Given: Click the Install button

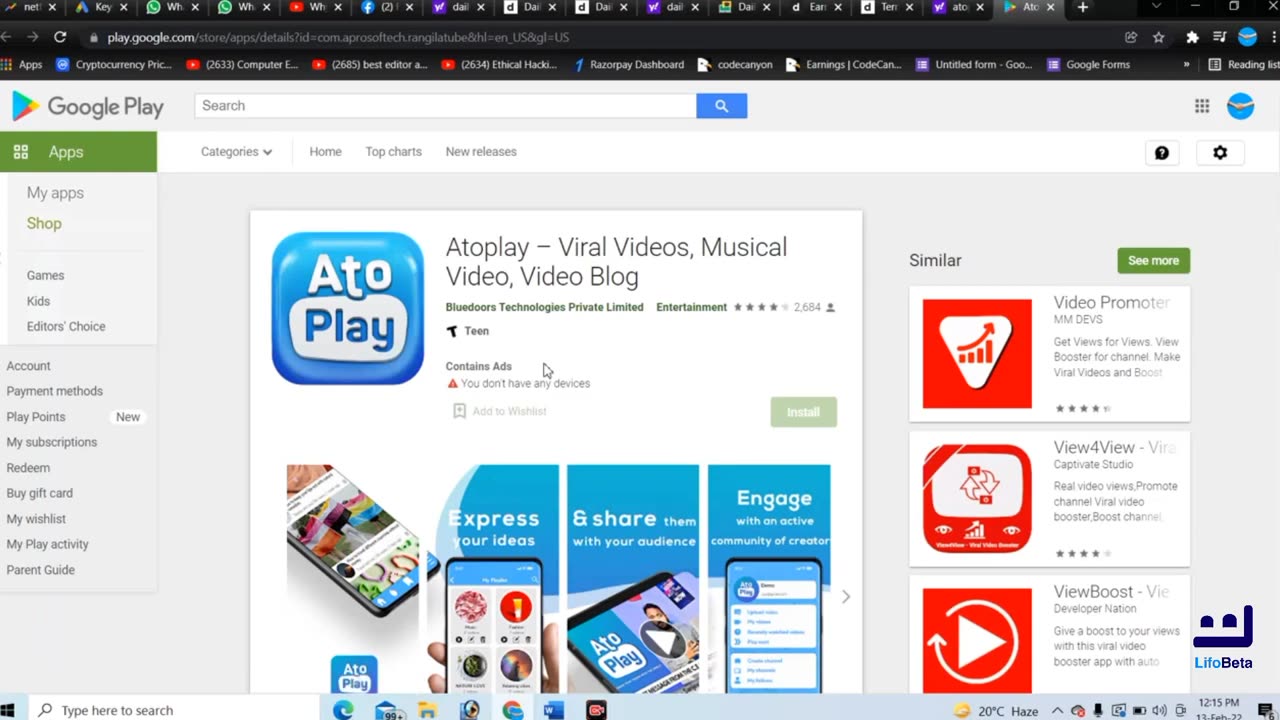Looking at the screenshot, I should point(803,412).
